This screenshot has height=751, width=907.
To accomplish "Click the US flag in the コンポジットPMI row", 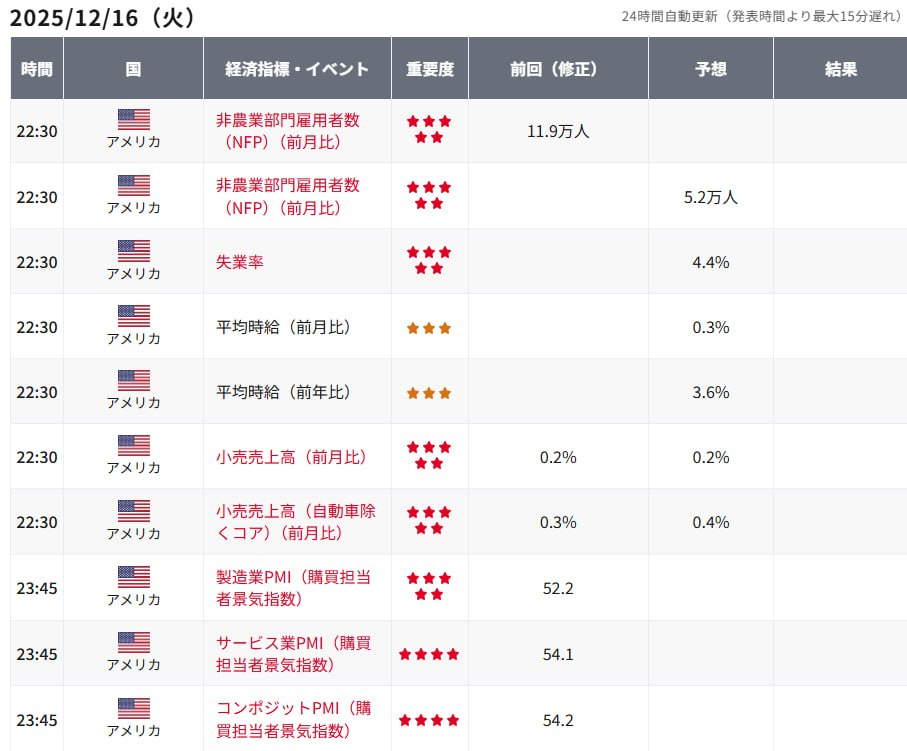I will [133, 708].
